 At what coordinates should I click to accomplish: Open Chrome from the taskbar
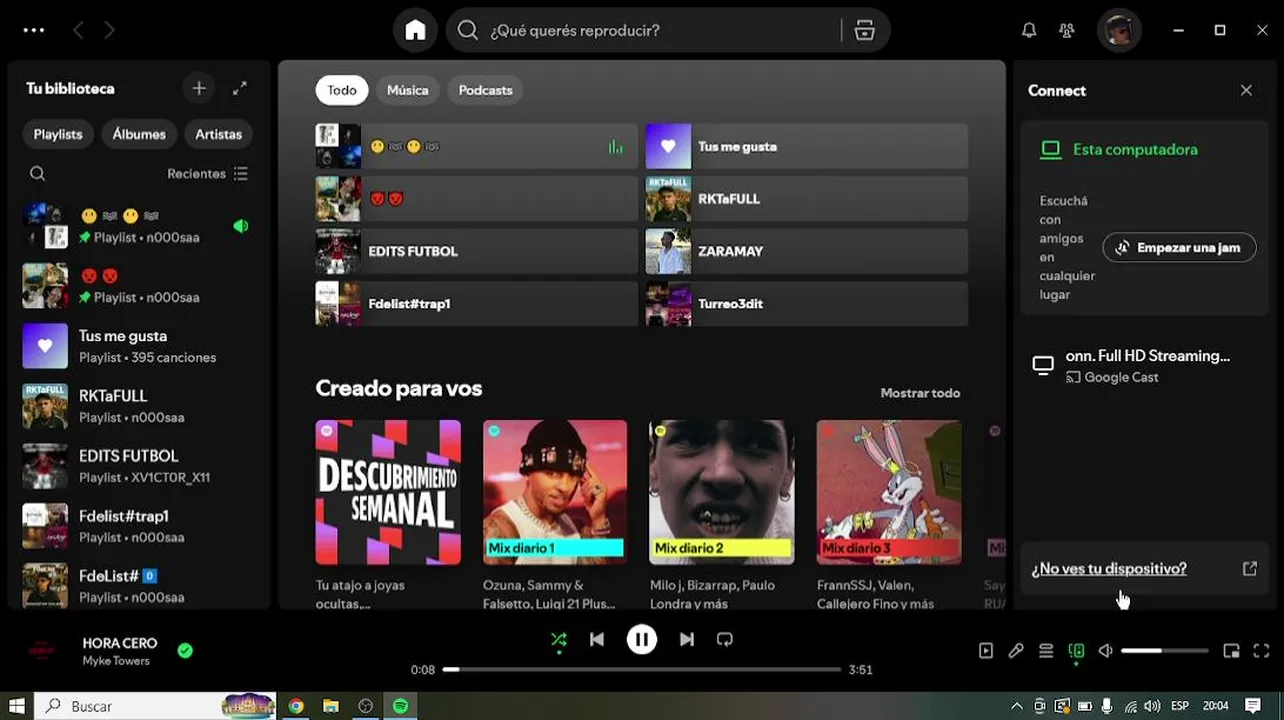[x=296, y=706]
